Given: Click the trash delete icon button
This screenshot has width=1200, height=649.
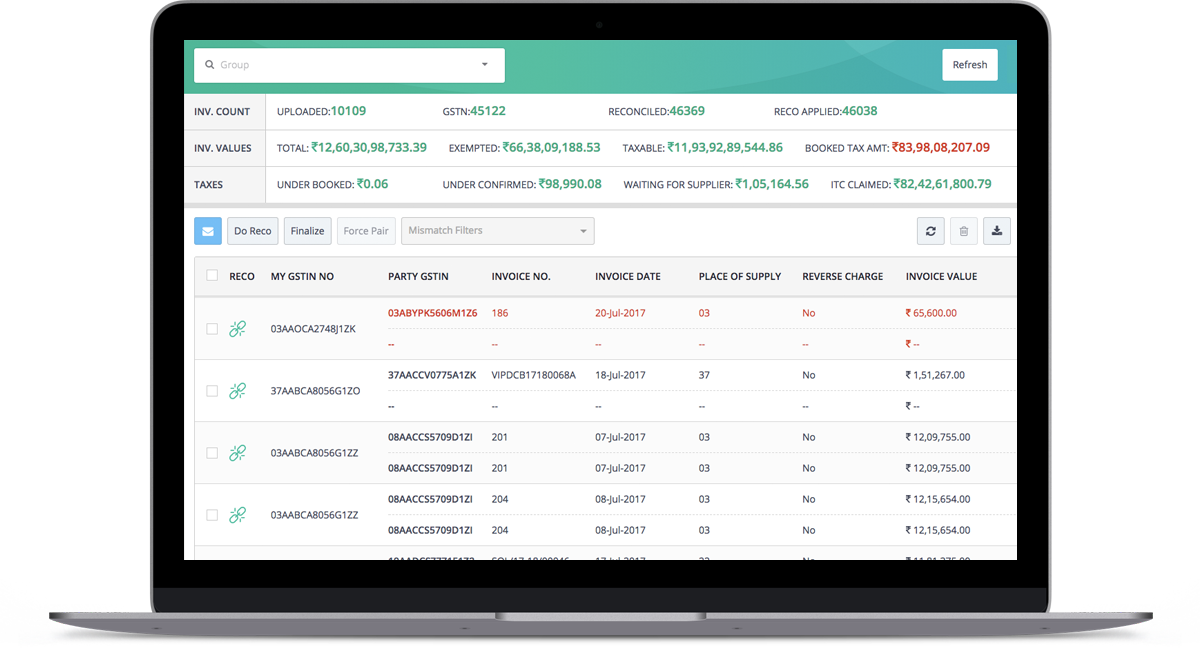Looking at the screenshot, I should tap(964, 231).
